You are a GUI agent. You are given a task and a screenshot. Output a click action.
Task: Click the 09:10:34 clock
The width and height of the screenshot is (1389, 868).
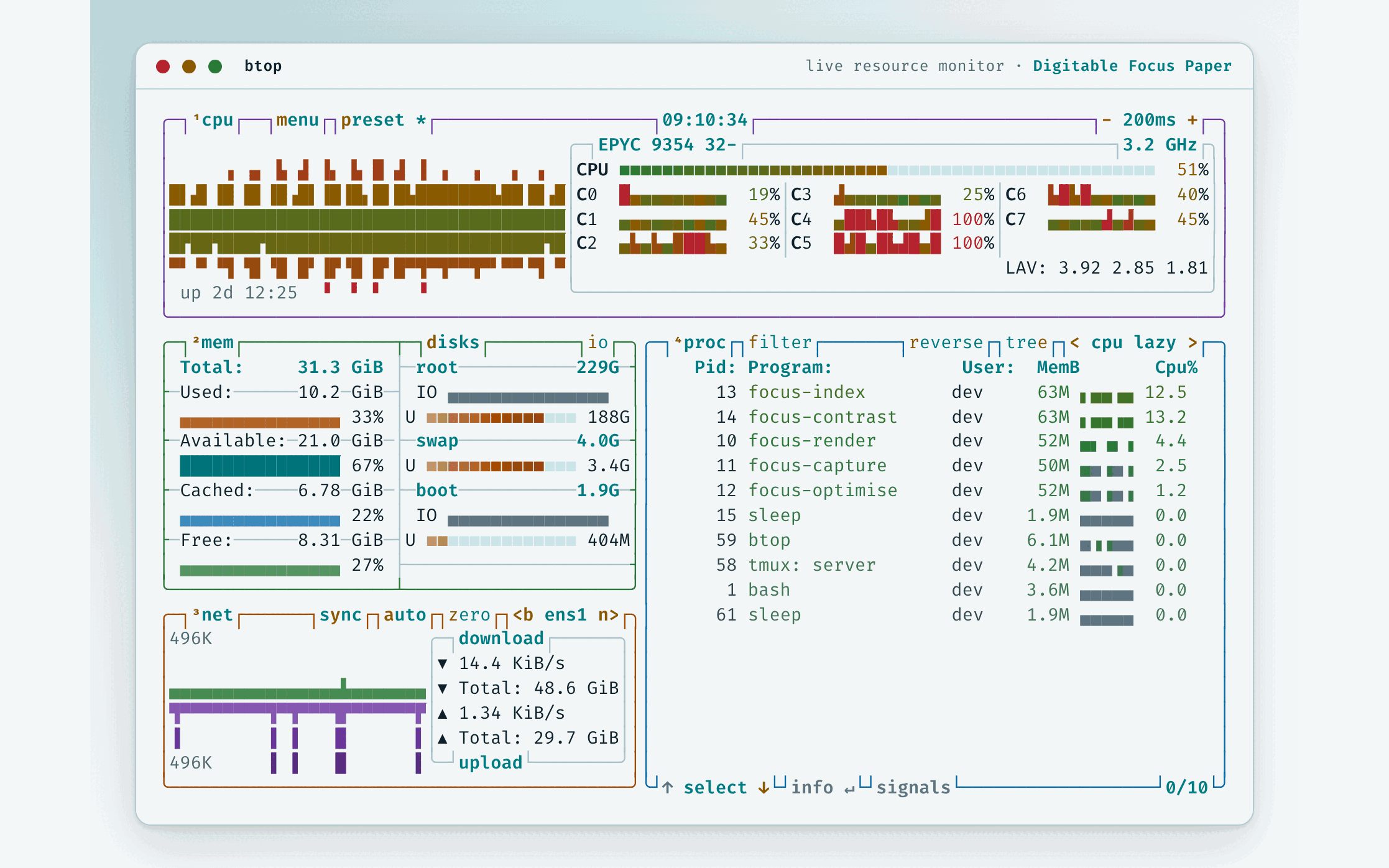(704, 120)
